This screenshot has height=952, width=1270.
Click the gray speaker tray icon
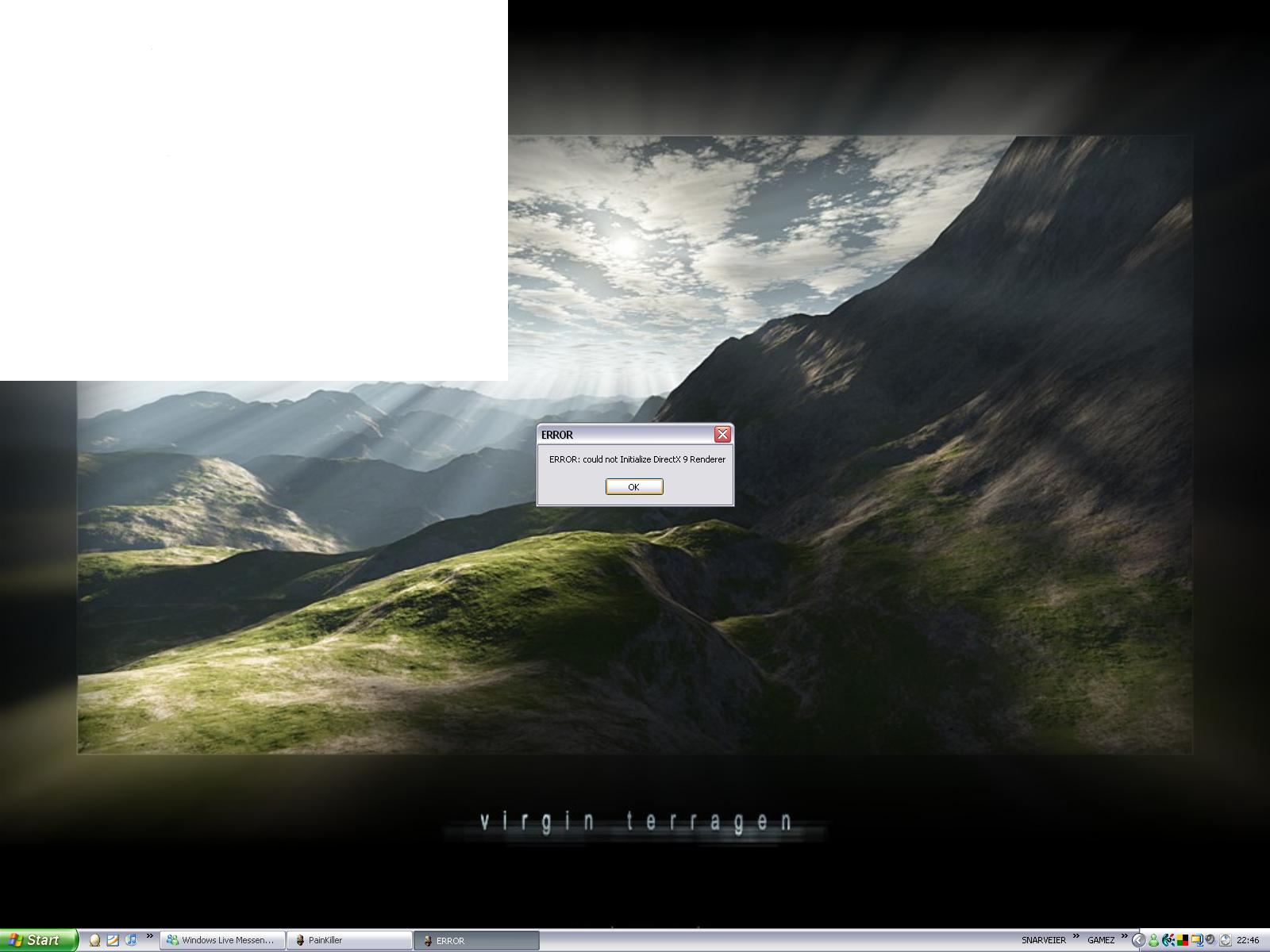1210,939
